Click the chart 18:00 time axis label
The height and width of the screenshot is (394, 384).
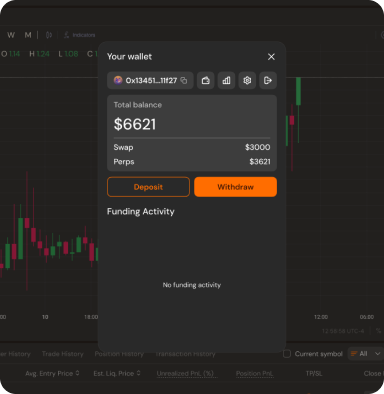(91, 317)
